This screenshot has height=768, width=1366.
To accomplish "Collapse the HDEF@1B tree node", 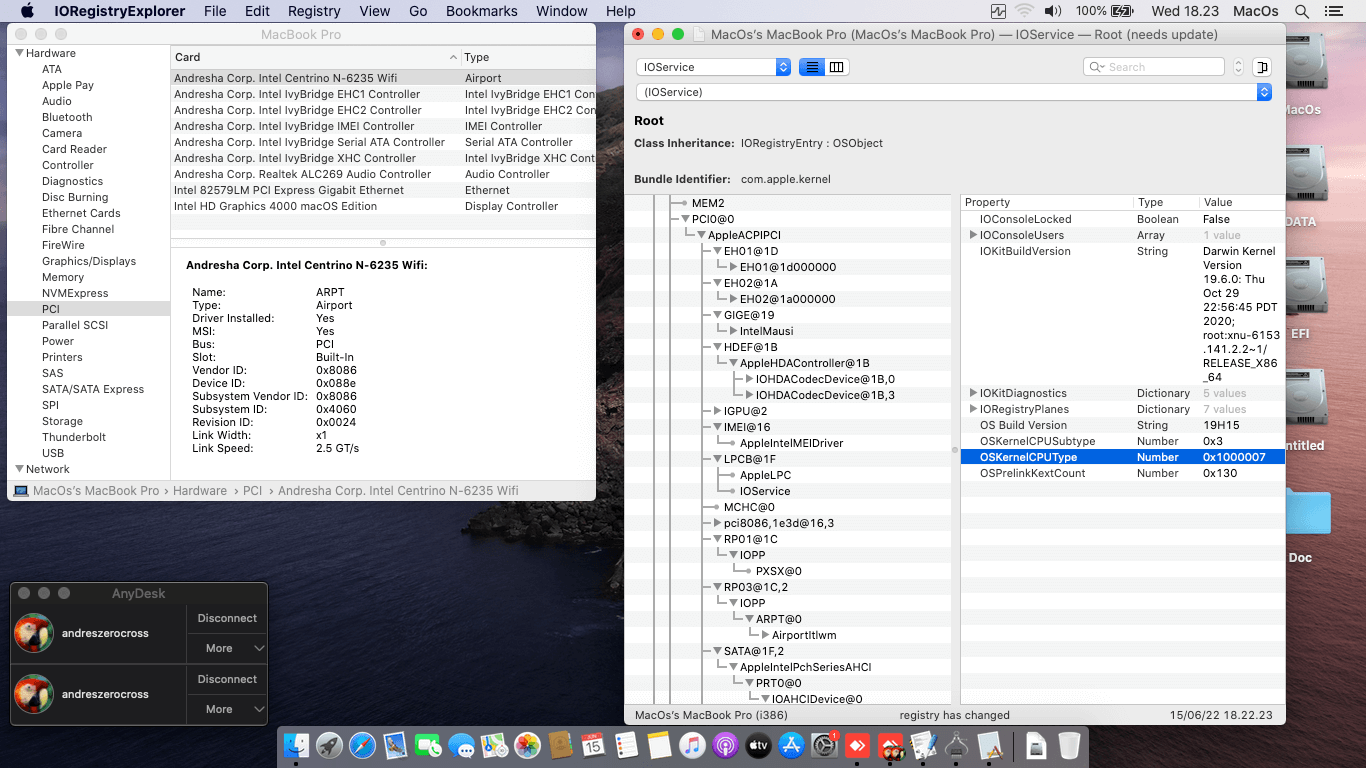I will pyautogui.click(x=717, y=347).
